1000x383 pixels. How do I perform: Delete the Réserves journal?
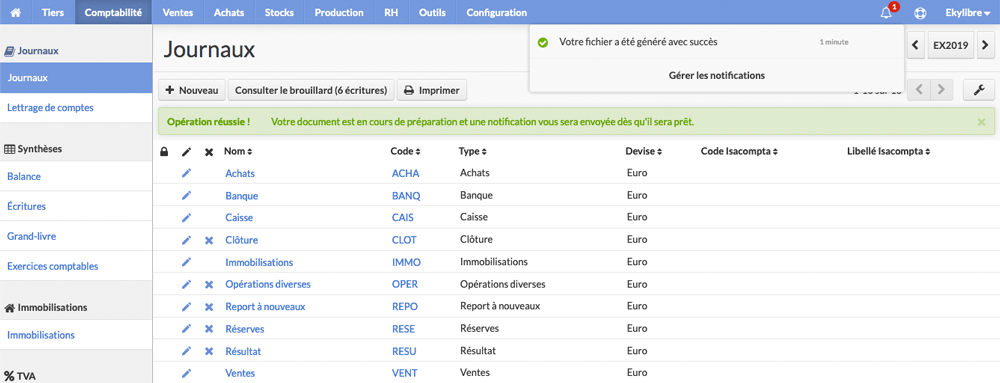[x=209, y=329]
